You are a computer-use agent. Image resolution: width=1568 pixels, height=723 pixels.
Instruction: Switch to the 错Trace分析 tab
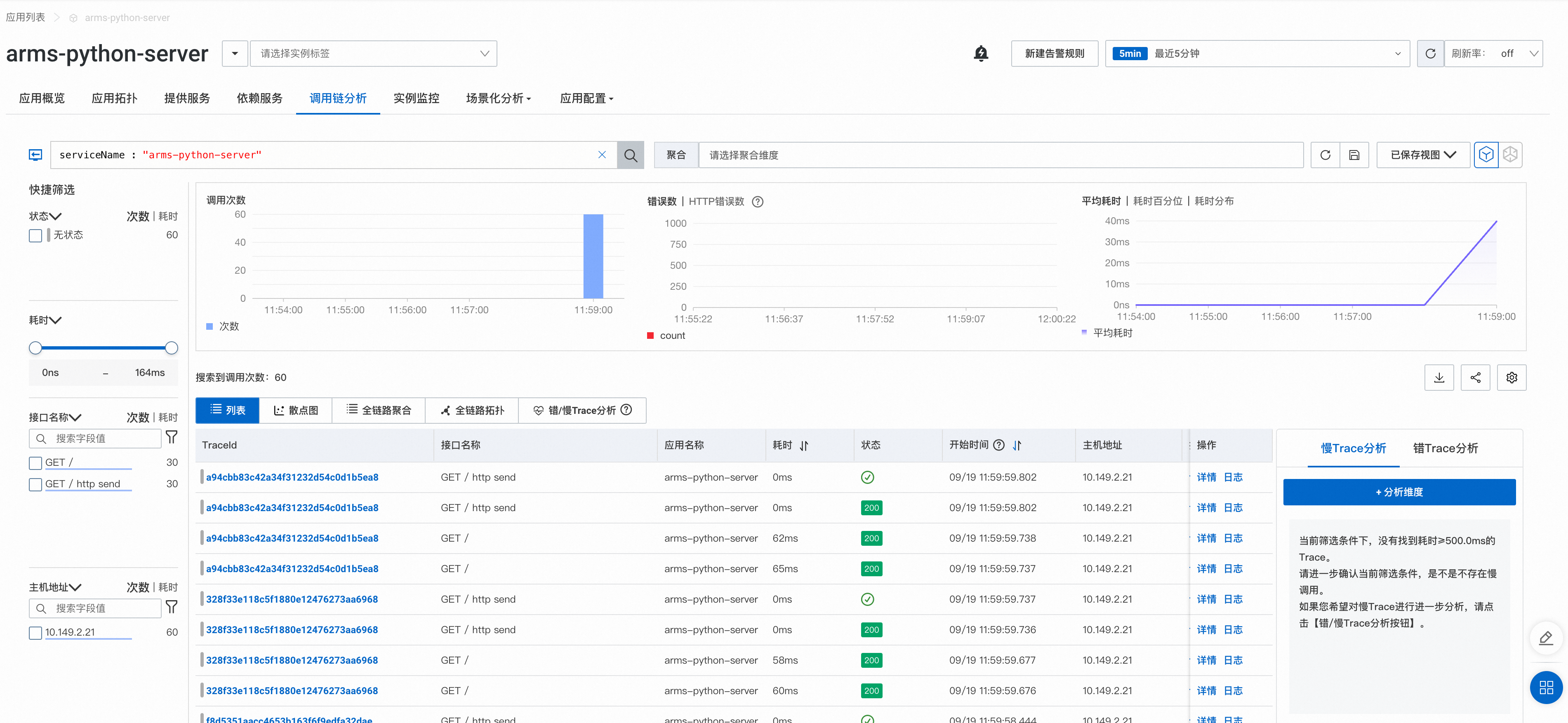(1445, 448)
